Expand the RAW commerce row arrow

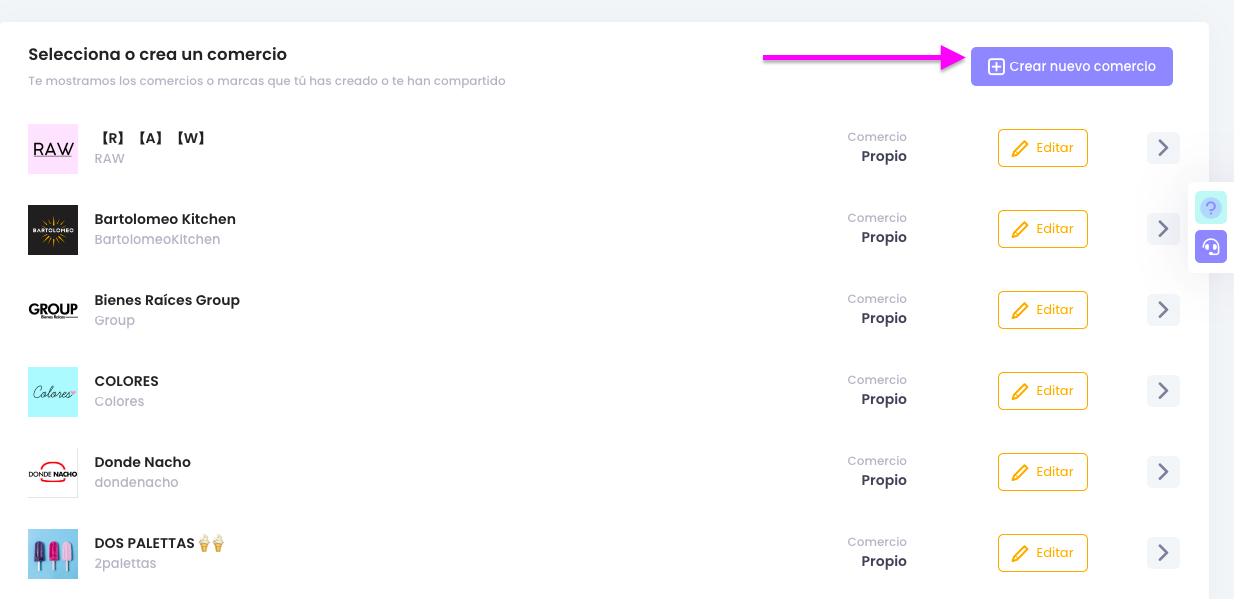tap(1162, 147)
